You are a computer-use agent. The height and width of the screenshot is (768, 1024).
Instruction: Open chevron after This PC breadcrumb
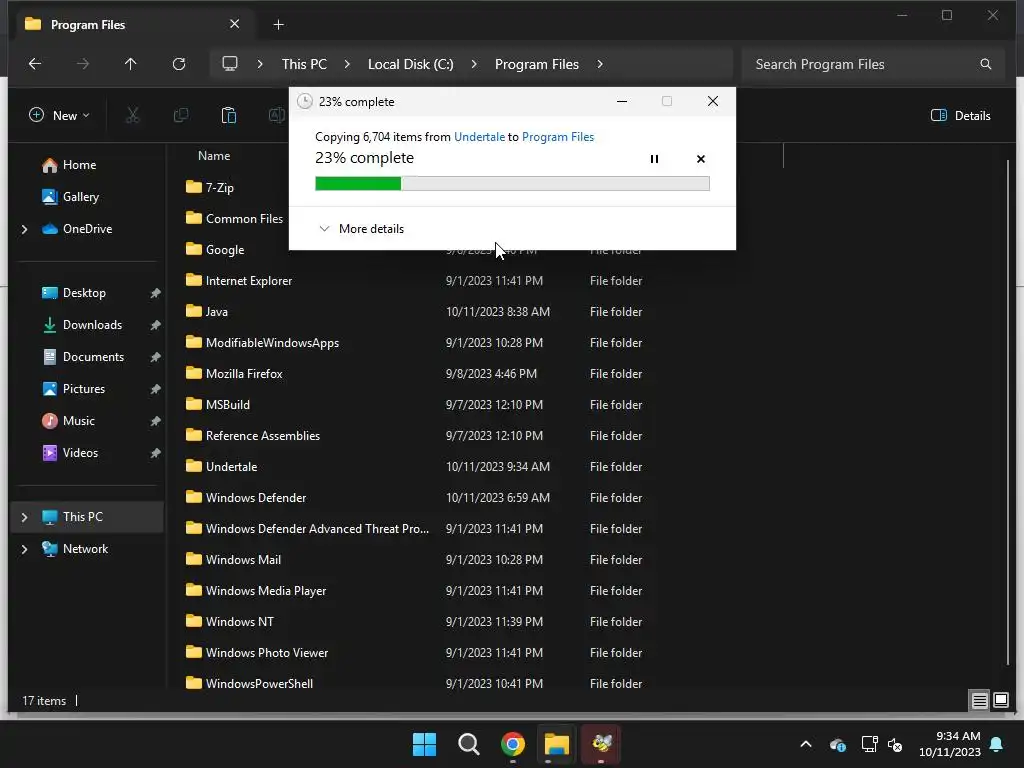pyautogui.click(x=347, y=64)
